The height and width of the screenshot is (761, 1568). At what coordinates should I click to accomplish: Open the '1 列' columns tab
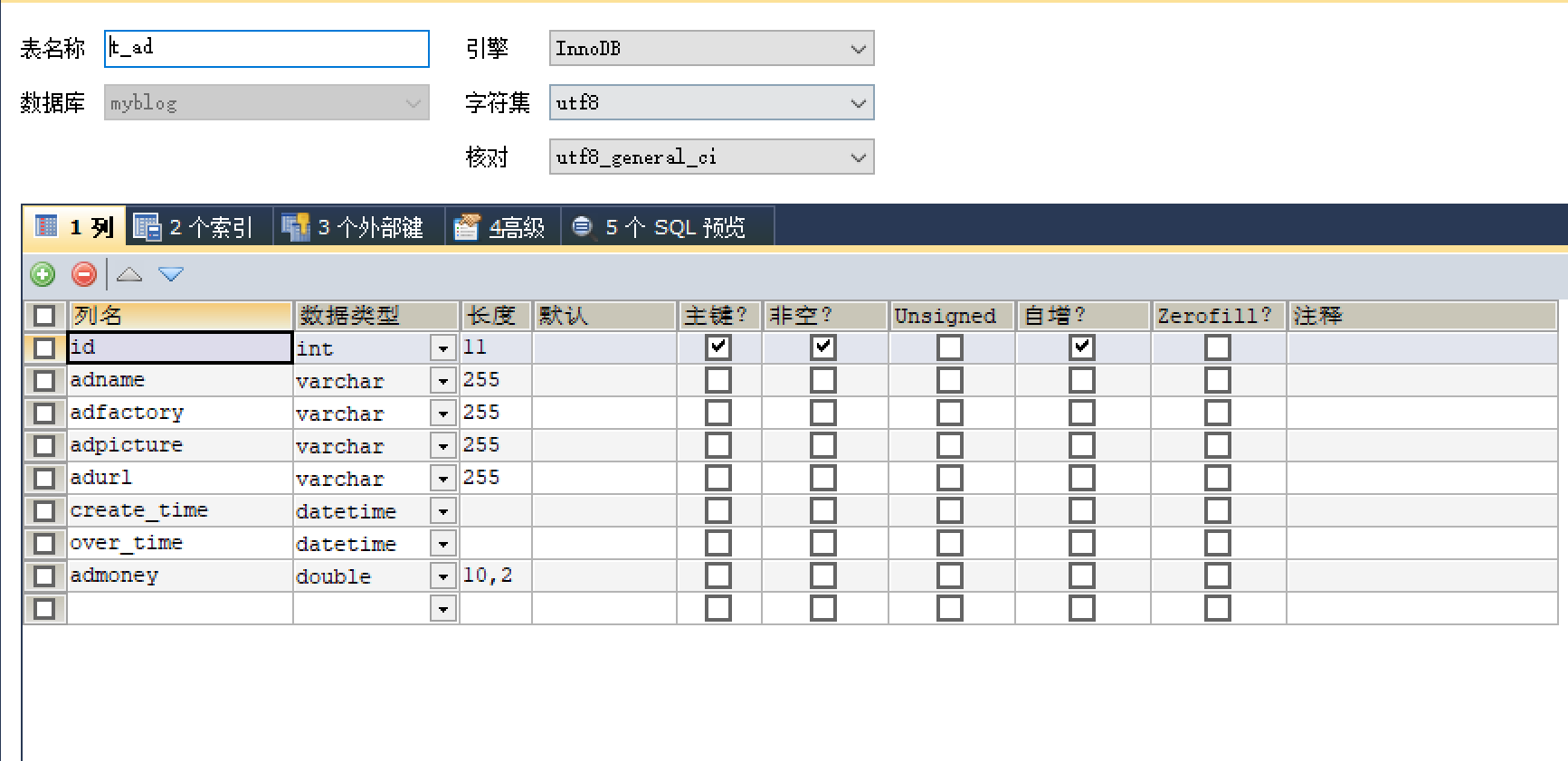(x=74, y=227)
